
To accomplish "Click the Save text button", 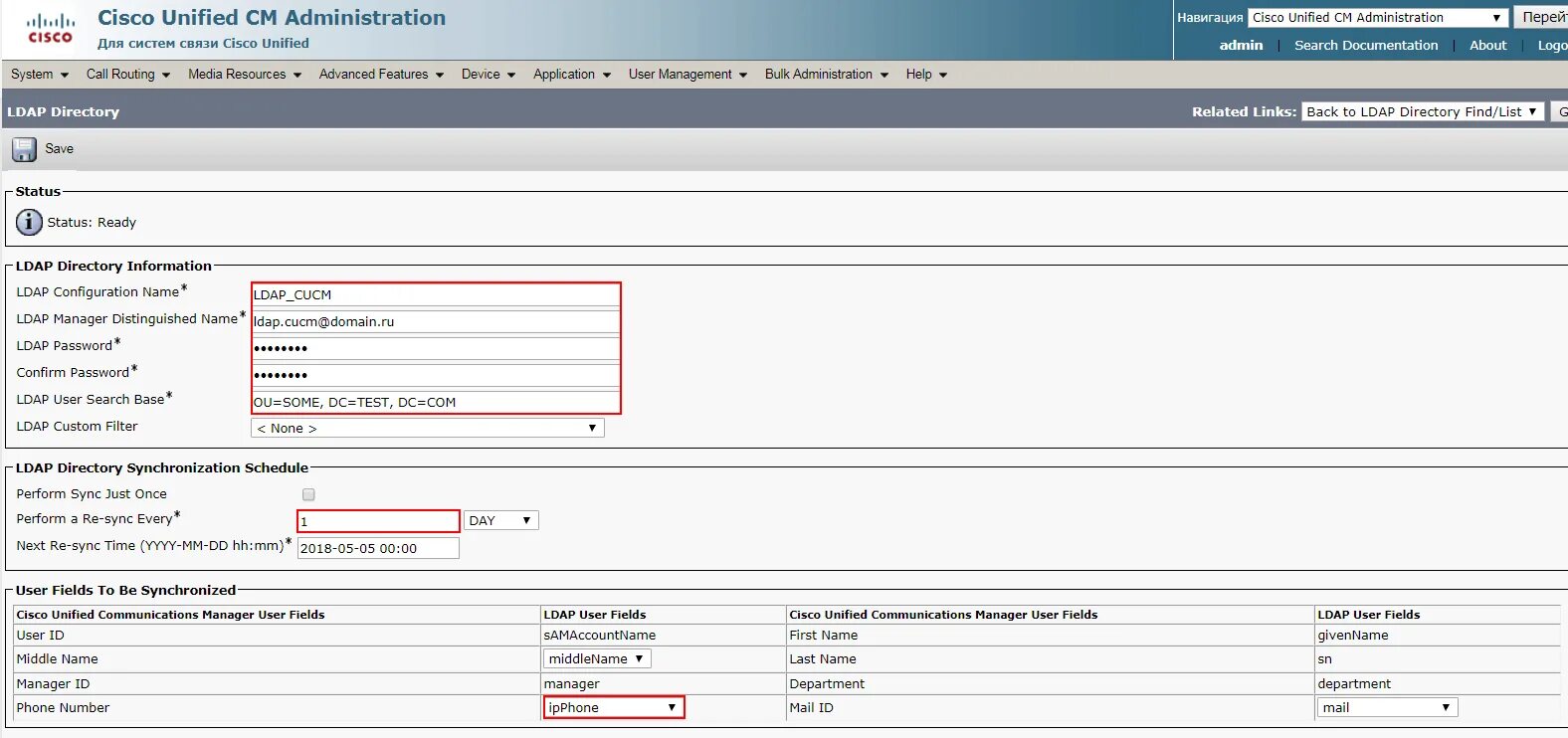I will coord(59,149).
